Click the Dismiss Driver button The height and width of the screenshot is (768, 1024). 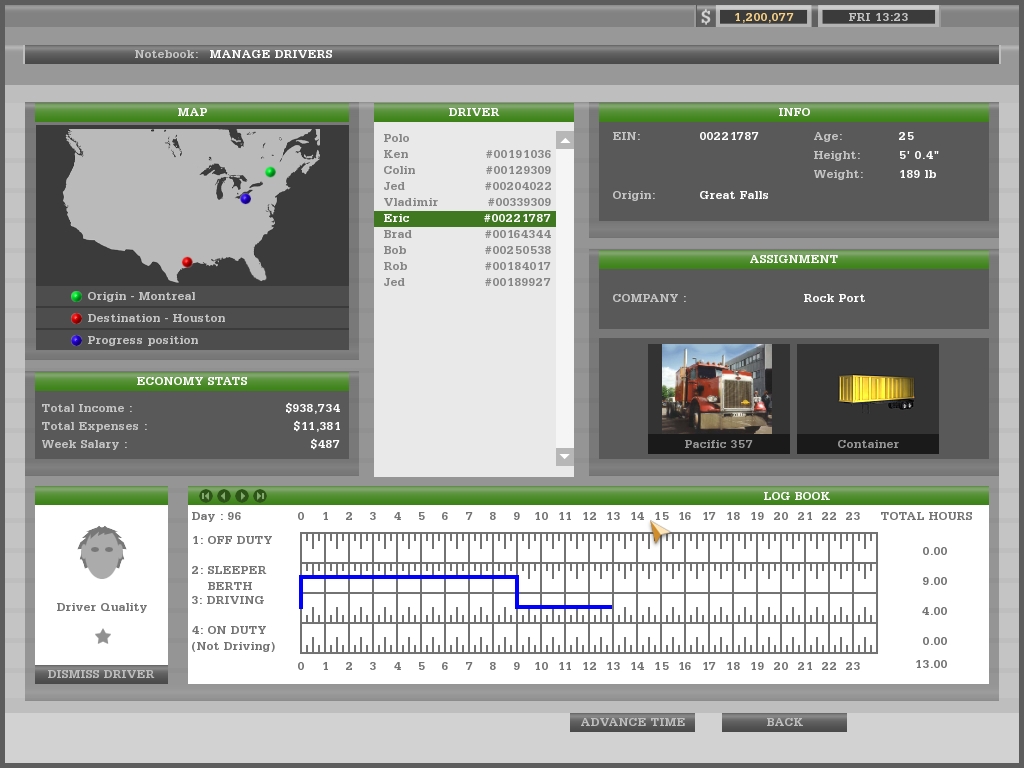click(x=101, y=674)
